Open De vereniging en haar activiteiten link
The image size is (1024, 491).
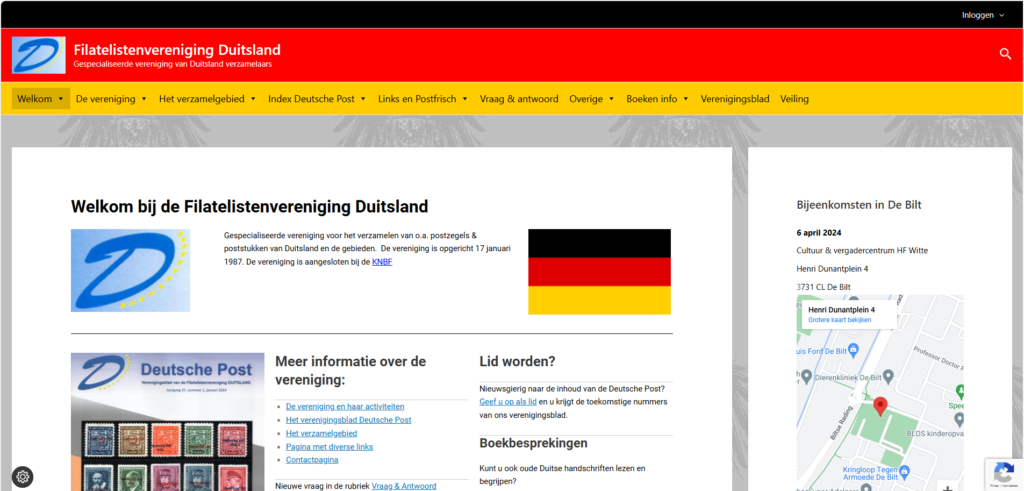[345, 406]
